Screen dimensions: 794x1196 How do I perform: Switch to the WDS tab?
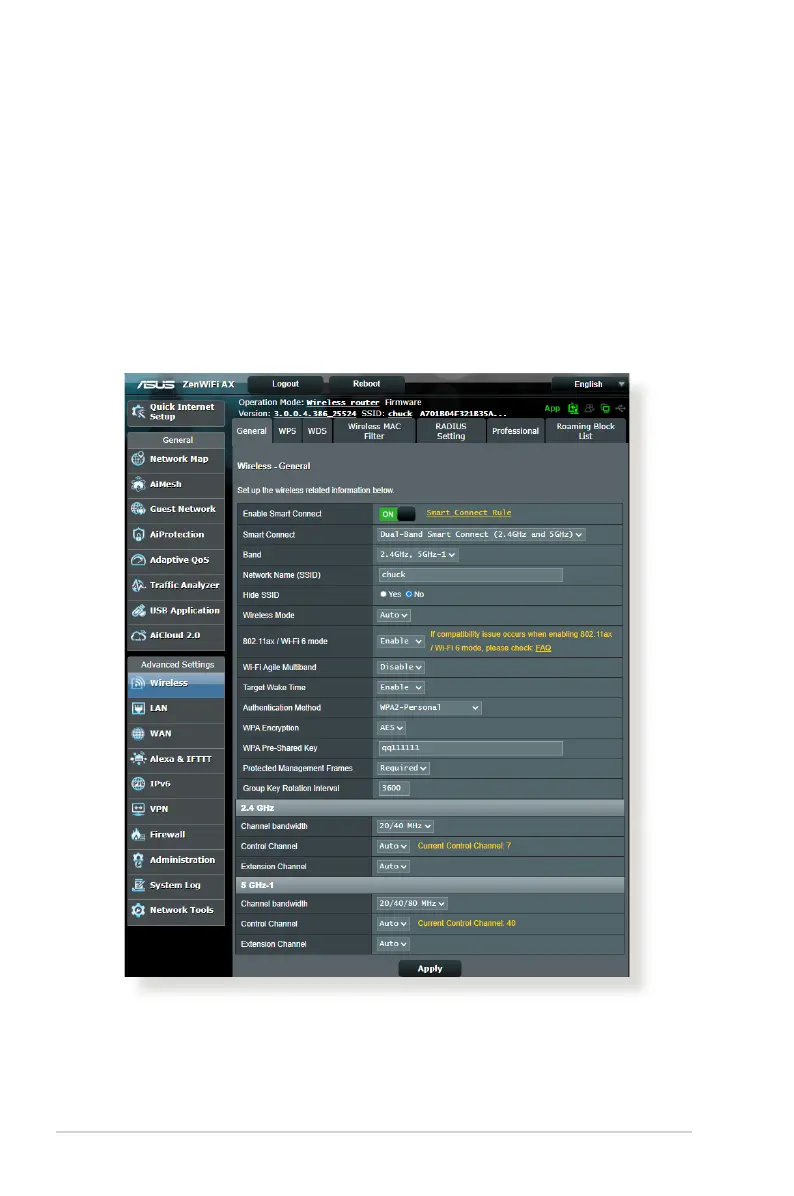click(x=317, y=431)
